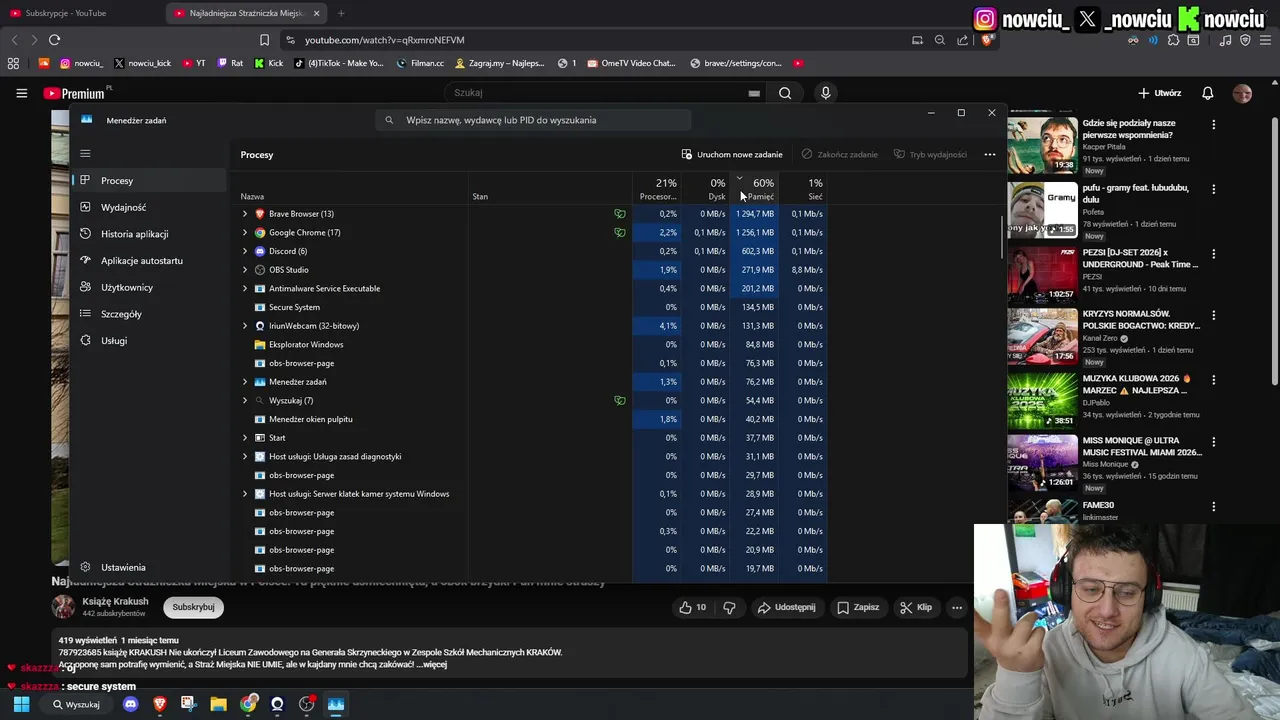Open YouTube guide hamburger menu
Viewport: 1280px width, 720px height.
coord(21,93)
